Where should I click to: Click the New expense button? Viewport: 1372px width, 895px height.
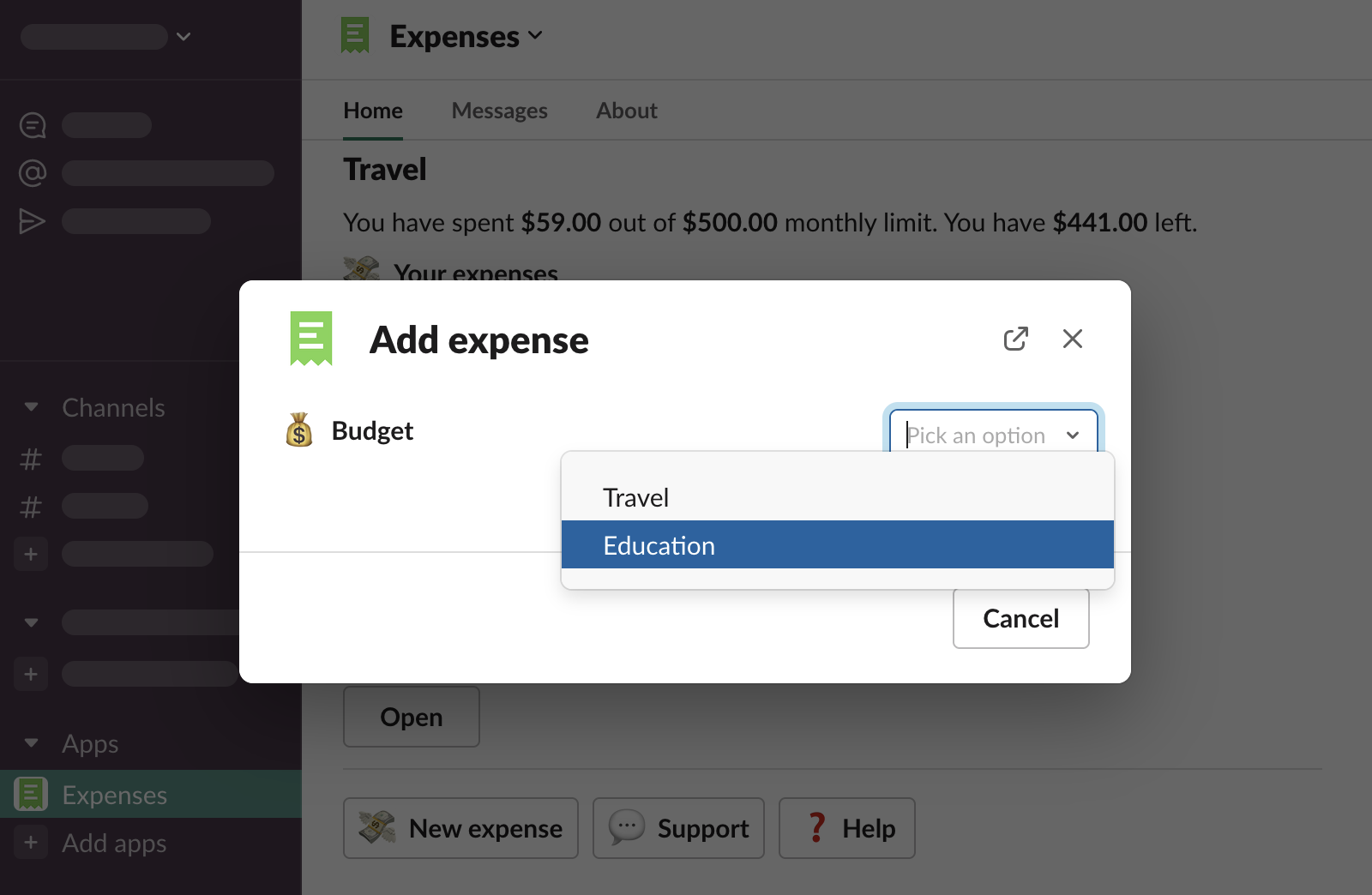[460, 828]
